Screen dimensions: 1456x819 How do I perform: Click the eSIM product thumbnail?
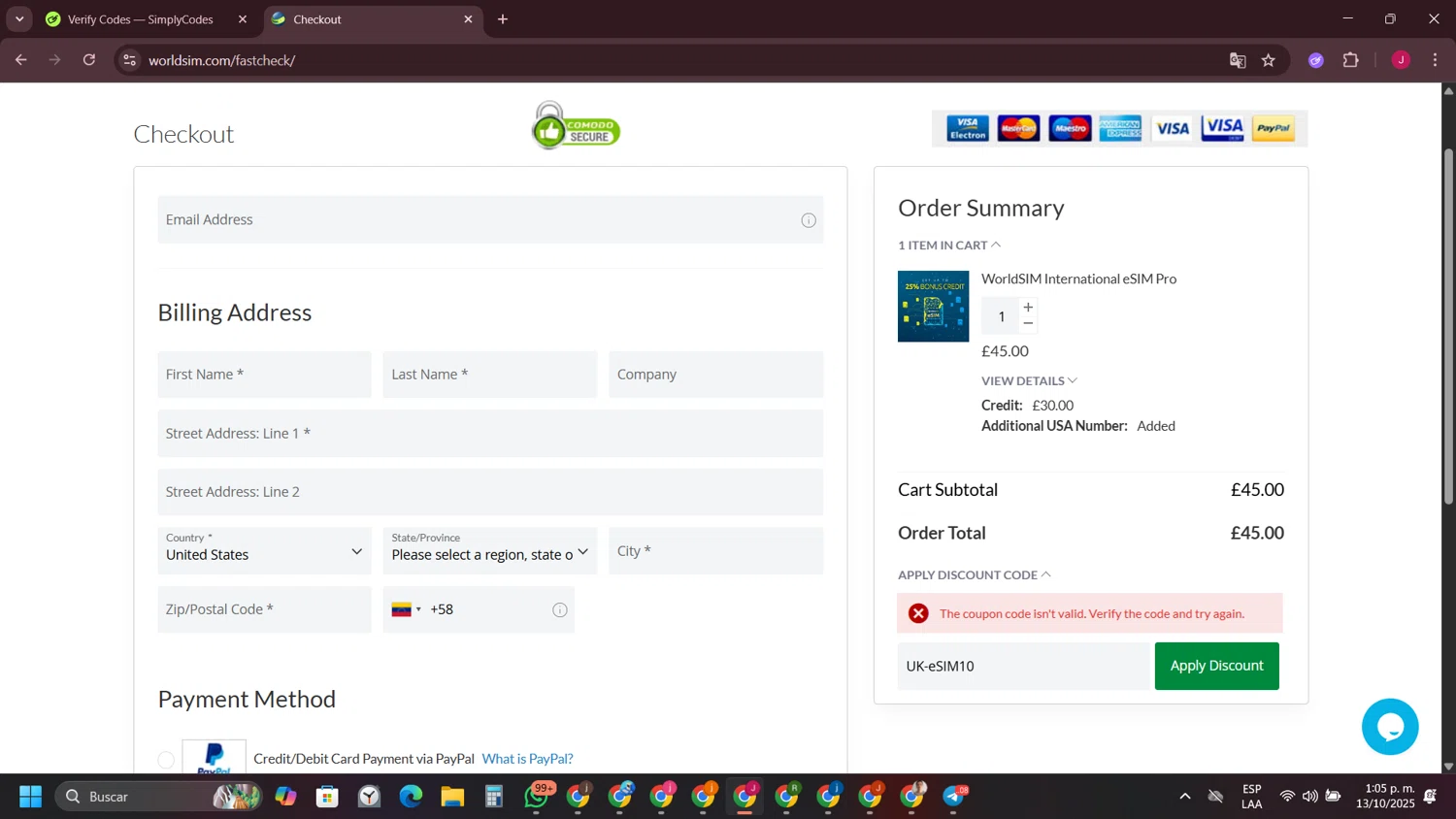click(x=933, y=306)
